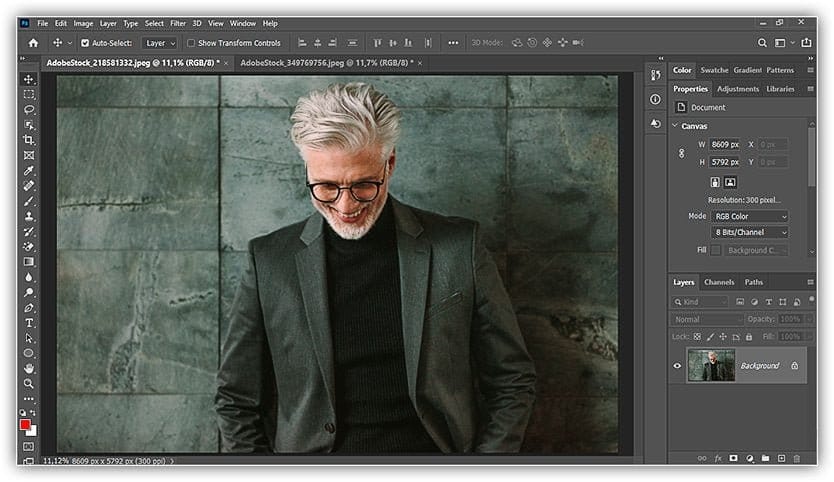Open the 8 Bits/Channel dropdown

(750, 232)
